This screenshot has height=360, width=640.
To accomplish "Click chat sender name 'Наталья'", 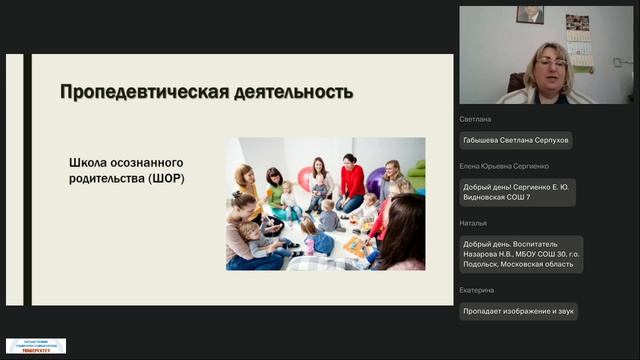I will (473, 223).
